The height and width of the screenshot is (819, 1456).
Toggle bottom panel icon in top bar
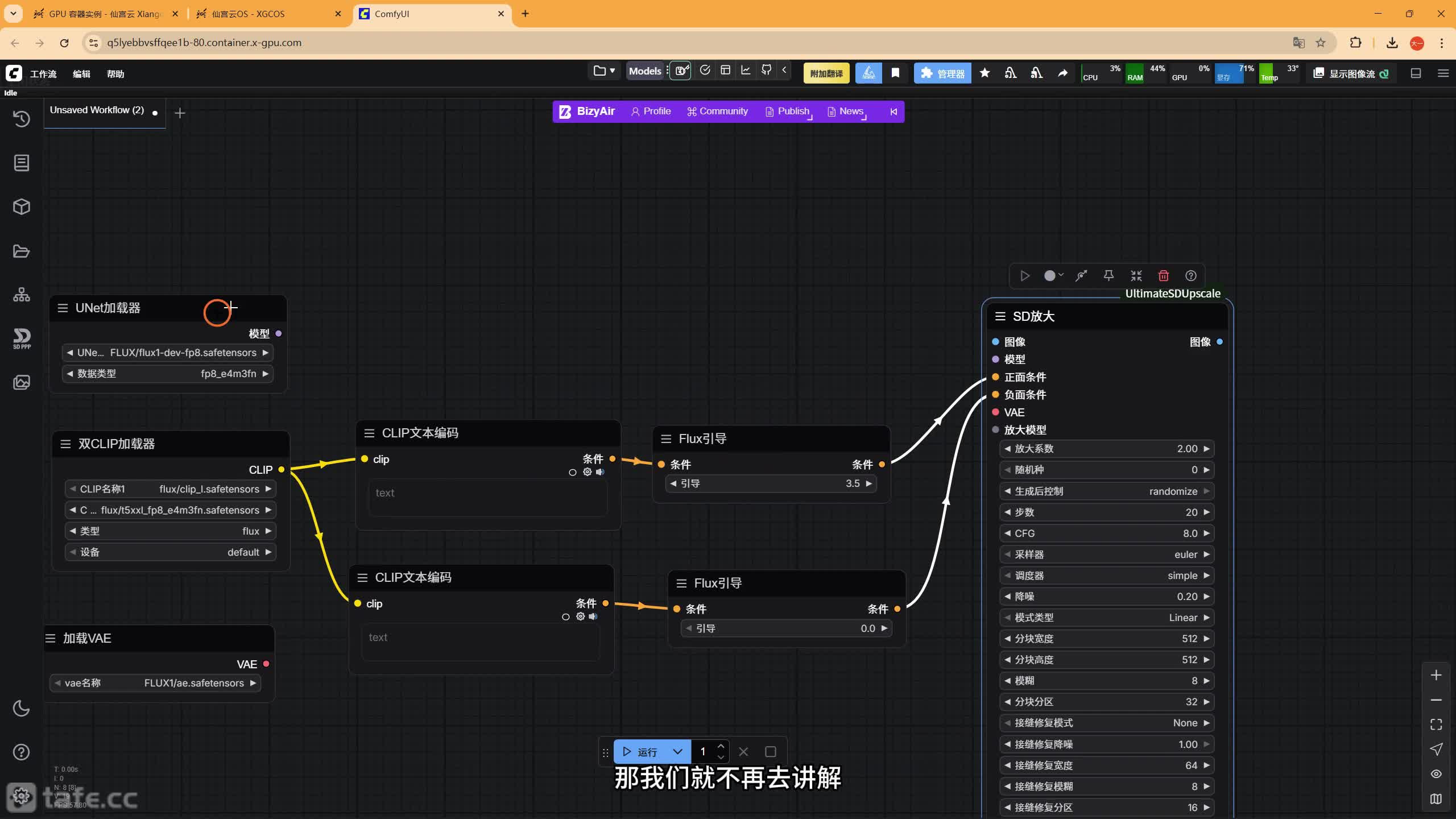pos(1416,73)
